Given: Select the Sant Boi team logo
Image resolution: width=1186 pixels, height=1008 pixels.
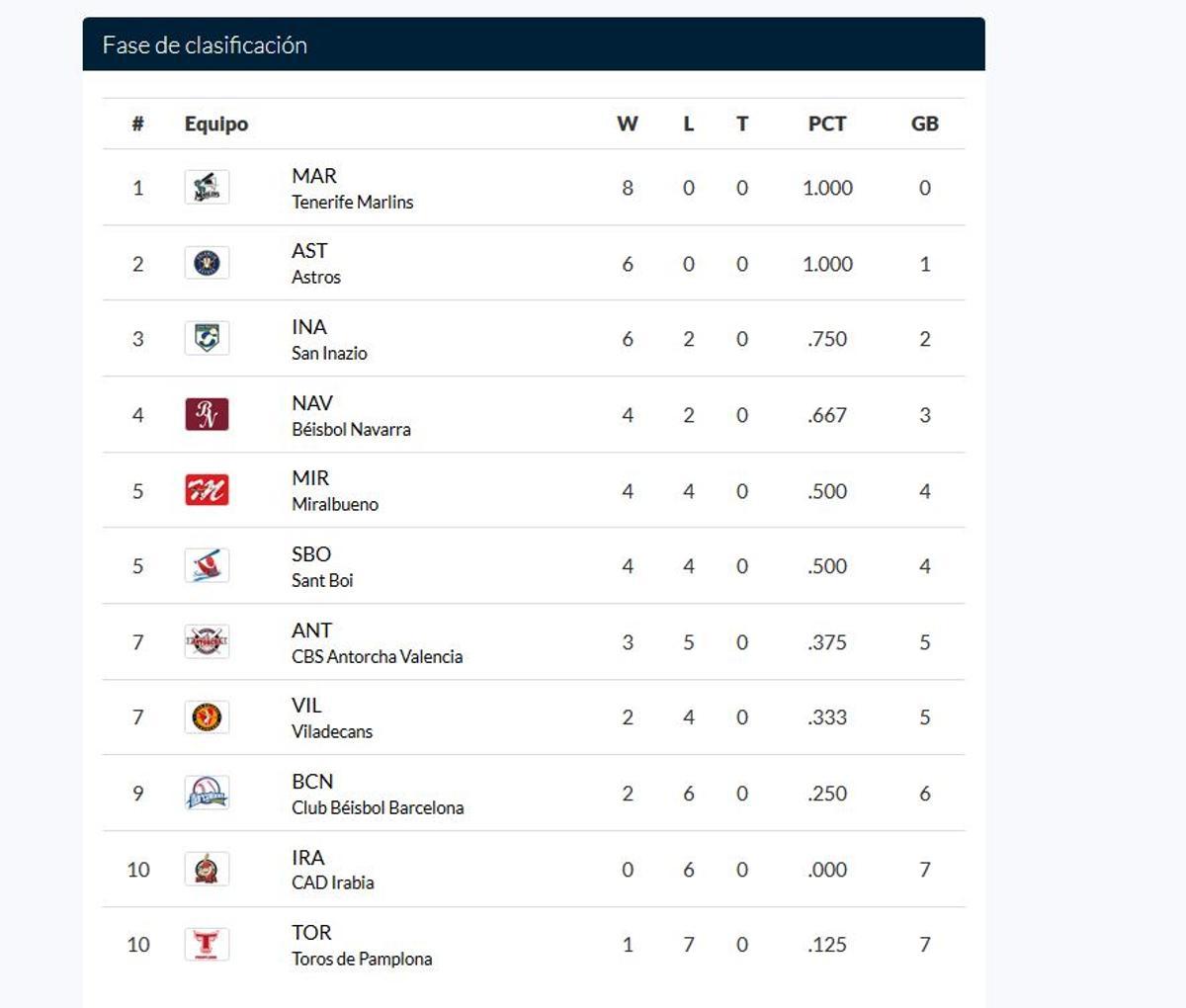Looking at the screenshot, I should pyautogui.click(x=207, y=565).
